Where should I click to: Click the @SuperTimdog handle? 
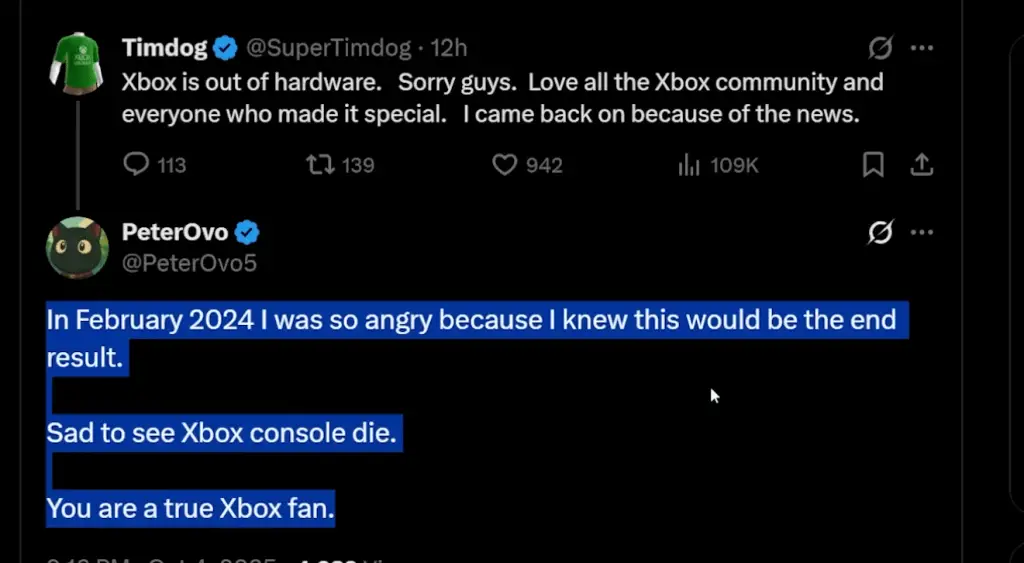pos(328,47)
